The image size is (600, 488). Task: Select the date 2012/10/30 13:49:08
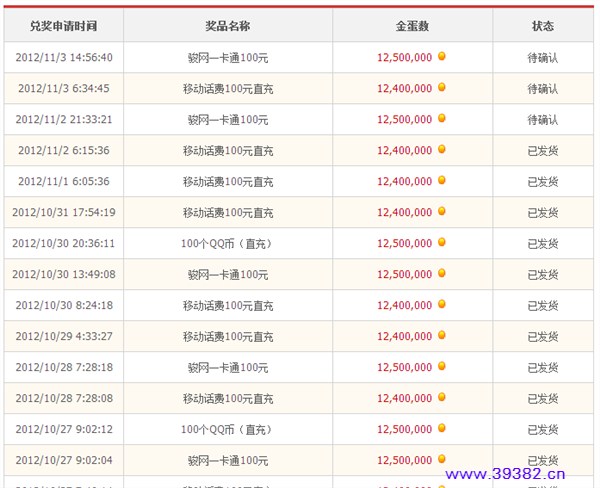click(64, 274)
